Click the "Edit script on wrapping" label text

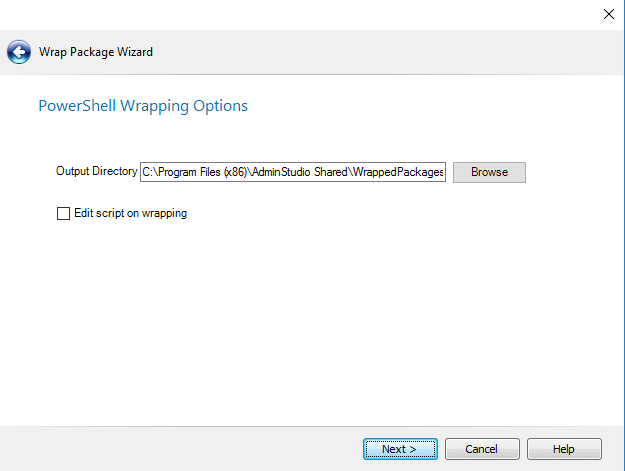130,213
